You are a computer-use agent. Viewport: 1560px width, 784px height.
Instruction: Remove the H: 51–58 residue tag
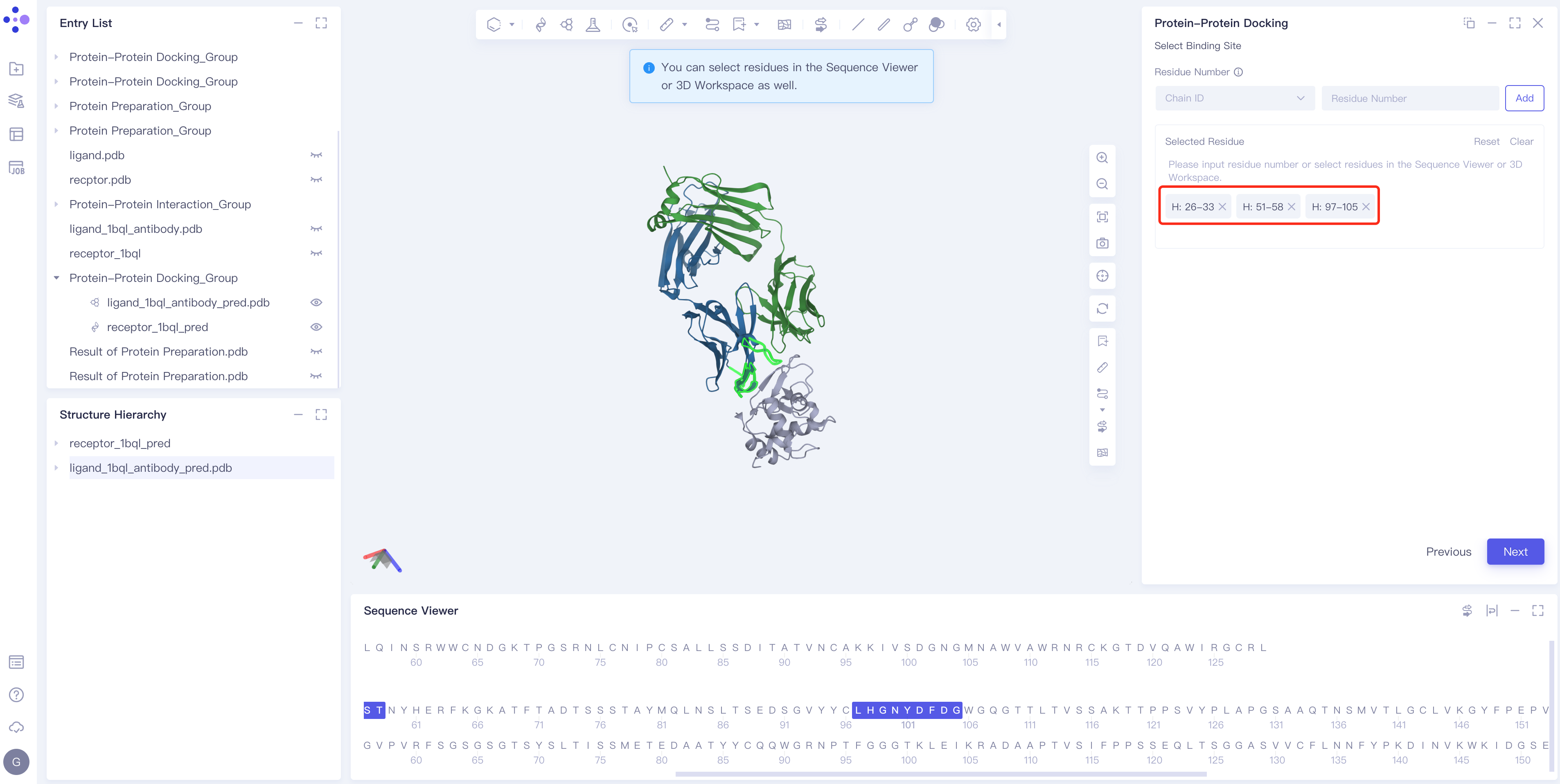(x=1292, y=207)
